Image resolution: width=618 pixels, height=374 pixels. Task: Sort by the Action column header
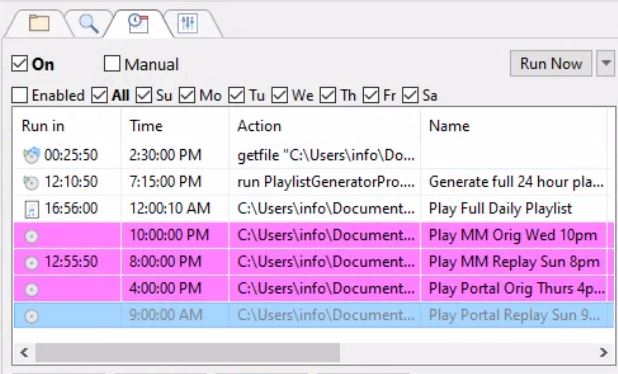pyautogui.click(x=324, y=126)
